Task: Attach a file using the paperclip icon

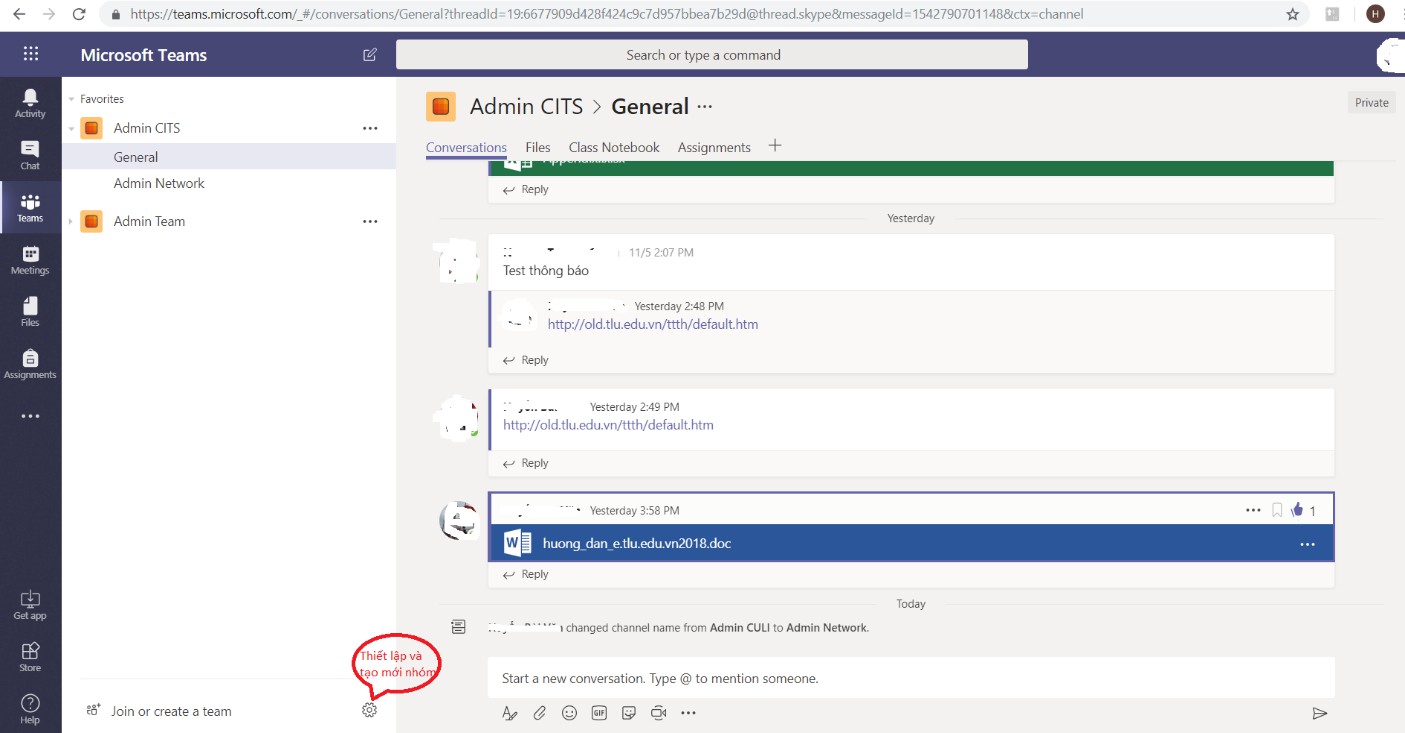Action: click(x=540, y=712)
